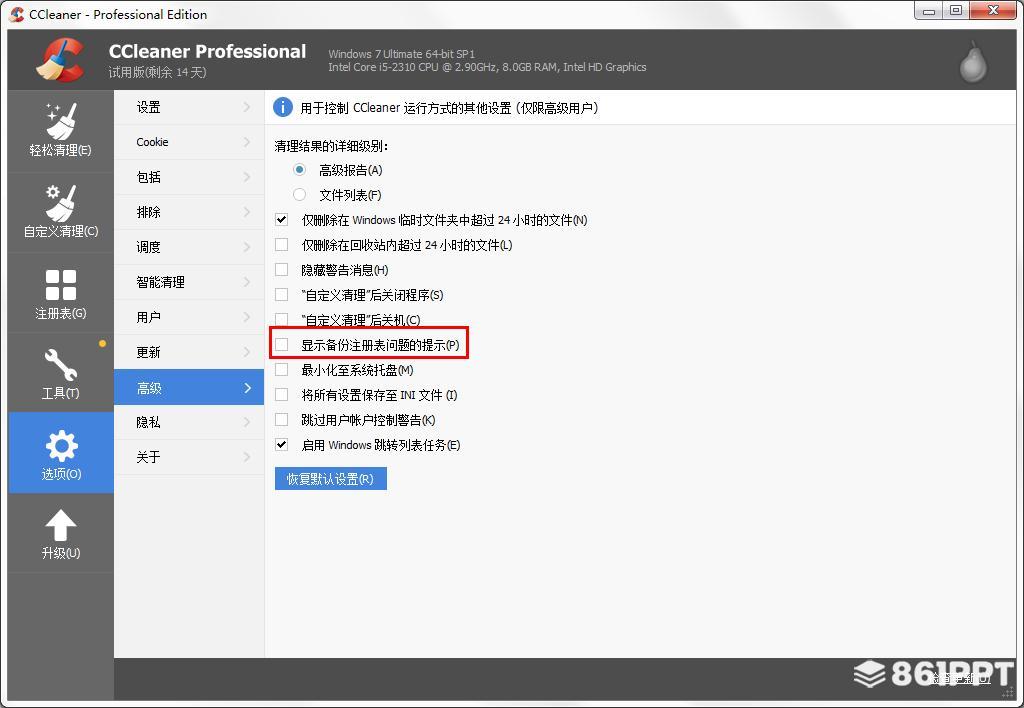Open the 用户 options page
The image size is (1024, 708).
(x=189, y=317)
